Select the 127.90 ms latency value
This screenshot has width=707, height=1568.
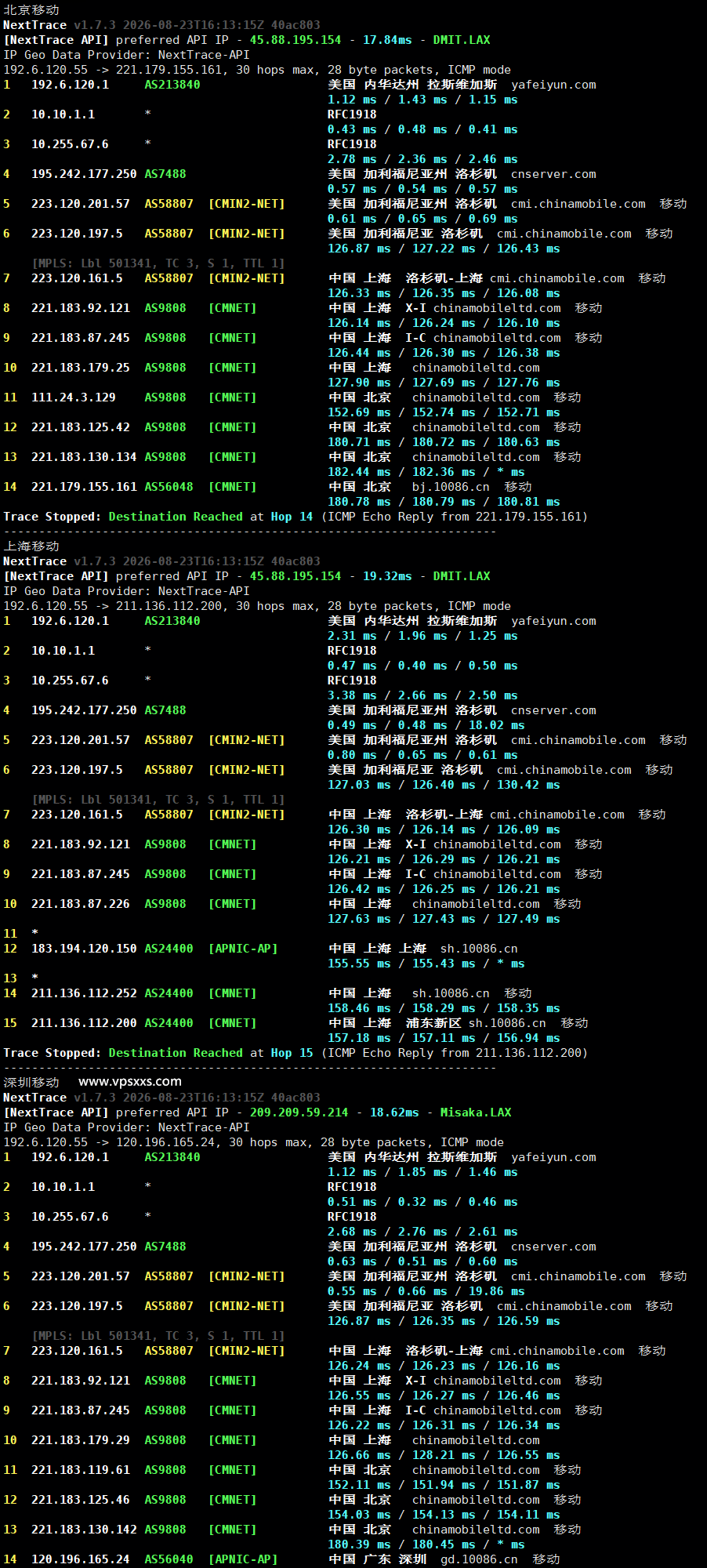coord(359,383)
